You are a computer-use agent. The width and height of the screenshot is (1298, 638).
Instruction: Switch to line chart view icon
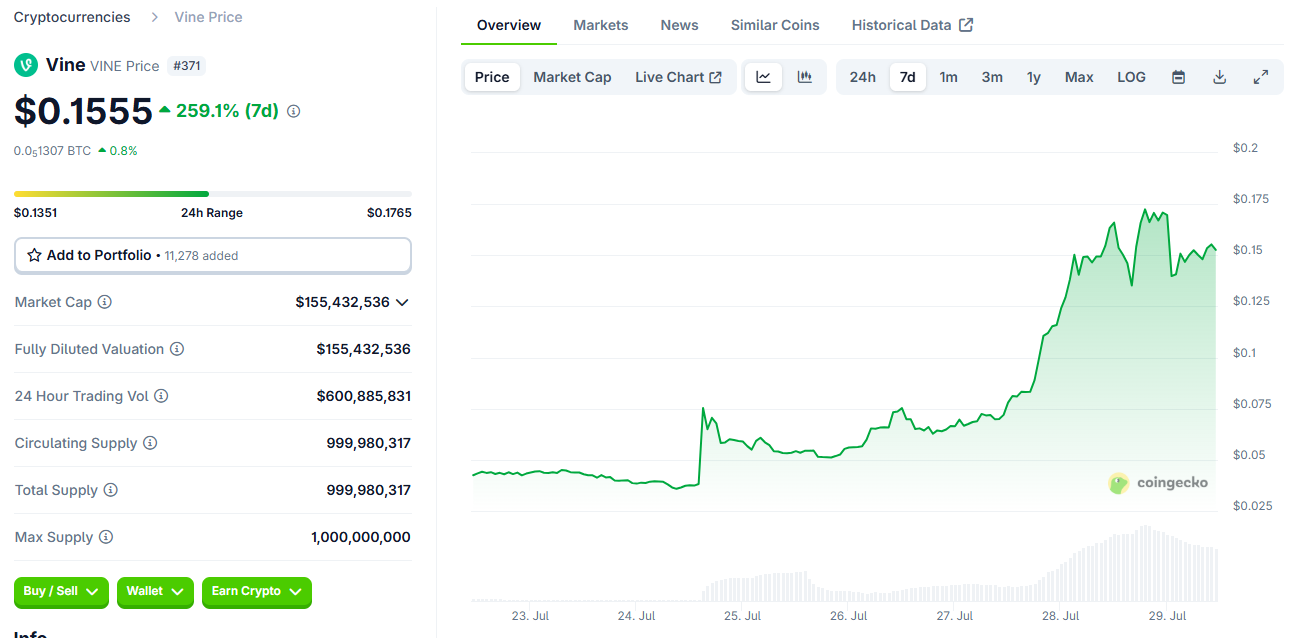(x=763, y=77)
